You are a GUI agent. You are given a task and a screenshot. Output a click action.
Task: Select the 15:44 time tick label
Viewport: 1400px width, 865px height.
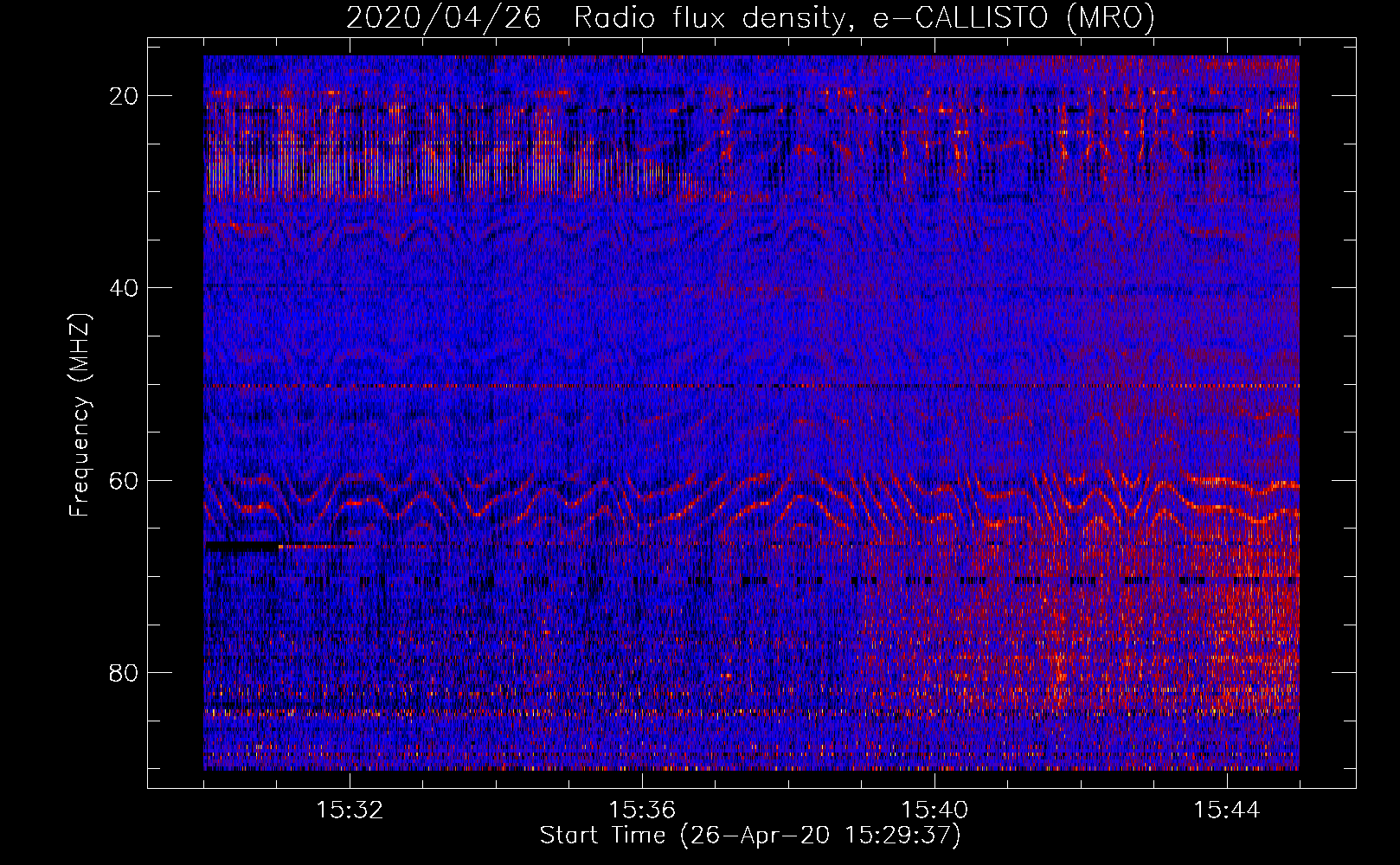tap(1227, 811)
